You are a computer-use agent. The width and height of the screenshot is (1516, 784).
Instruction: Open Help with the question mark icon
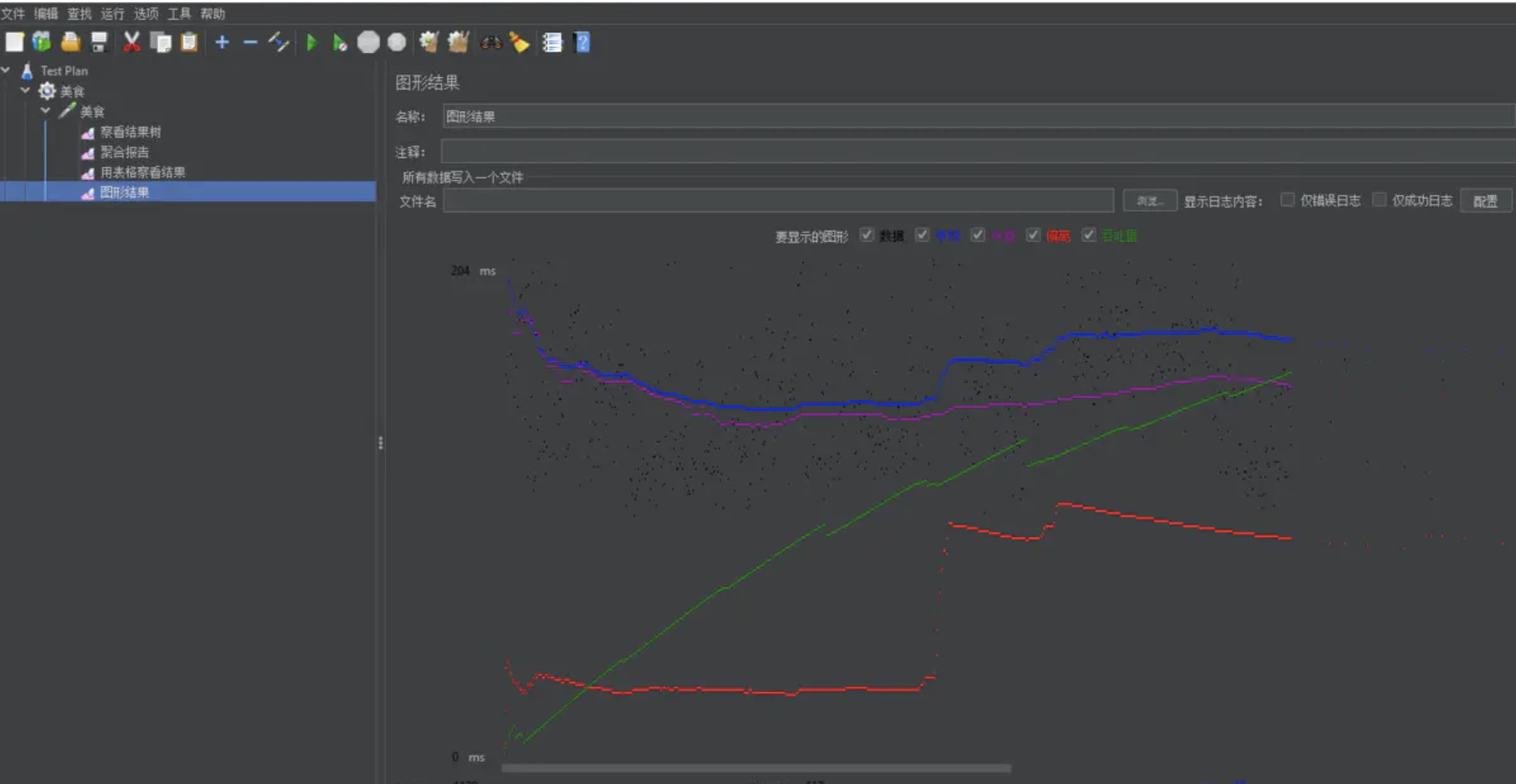[582, 42]
